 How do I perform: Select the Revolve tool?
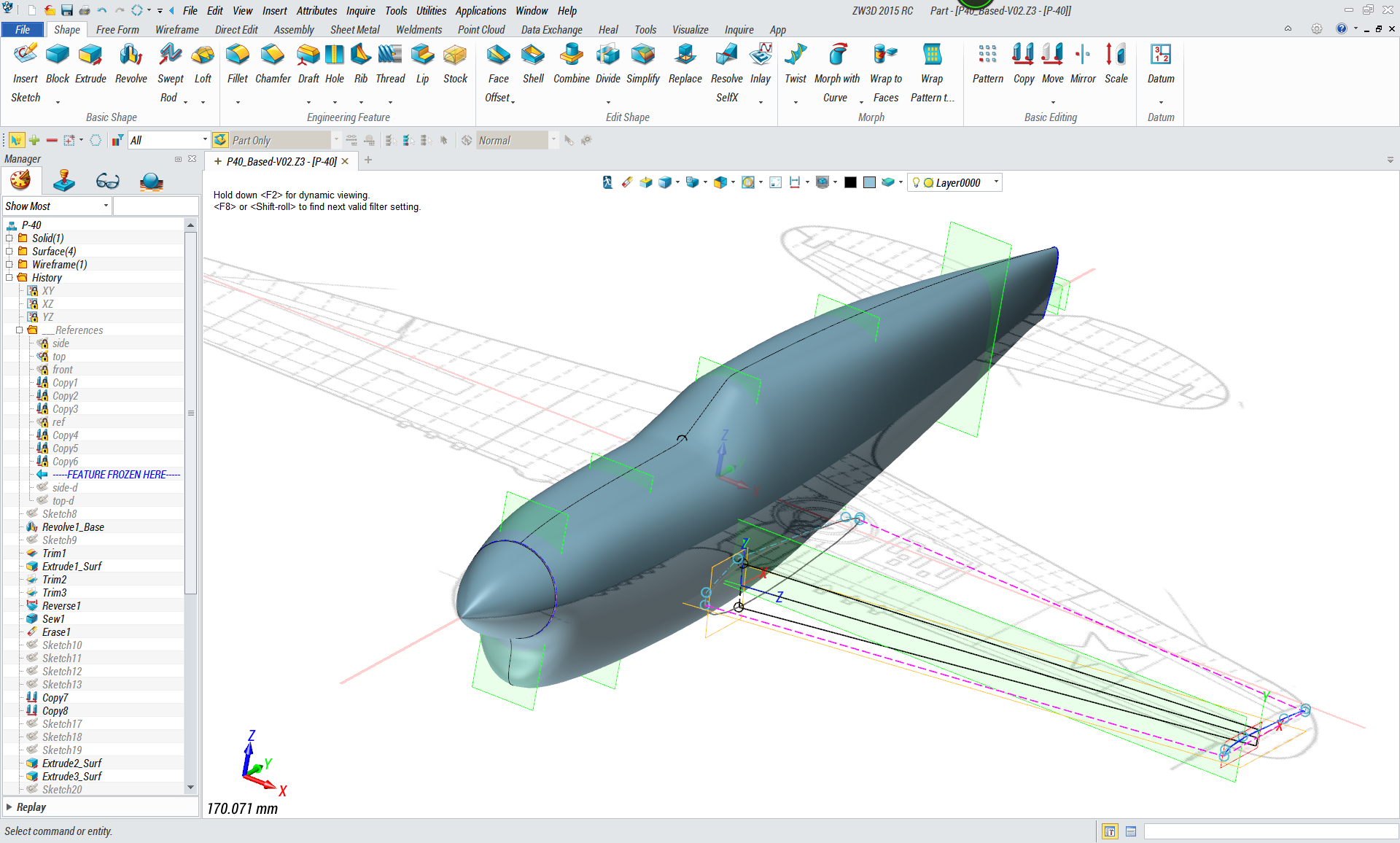[x=131, y=64]
